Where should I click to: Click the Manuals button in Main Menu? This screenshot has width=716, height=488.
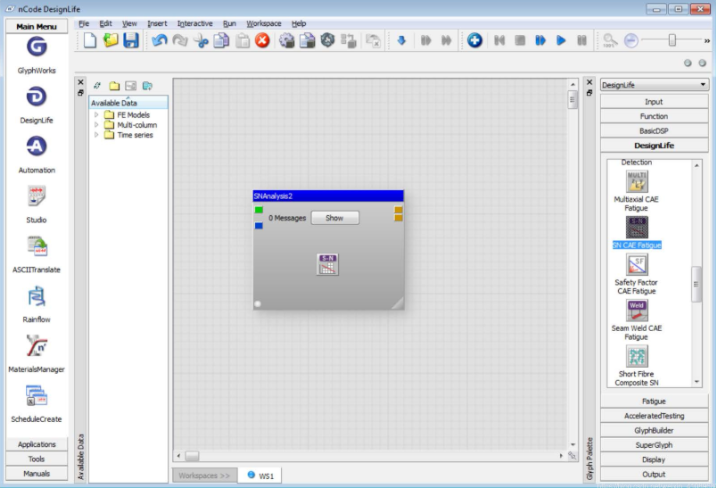click(x=37, y=473)
